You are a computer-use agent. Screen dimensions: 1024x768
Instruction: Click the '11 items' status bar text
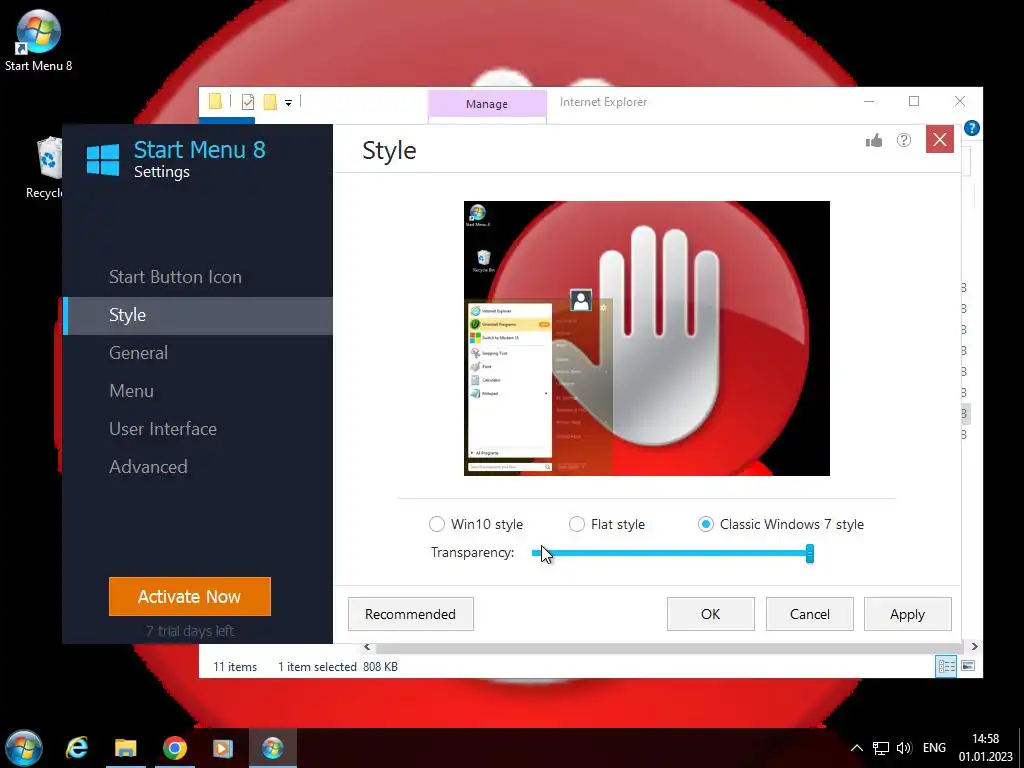point(235,667)
